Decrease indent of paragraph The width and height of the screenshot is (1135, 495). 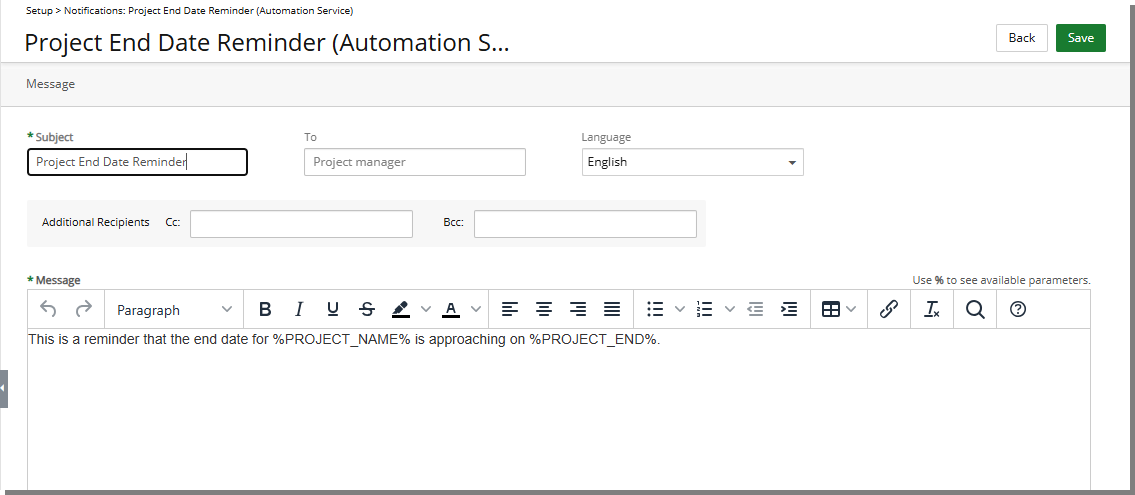coord(755,310)
